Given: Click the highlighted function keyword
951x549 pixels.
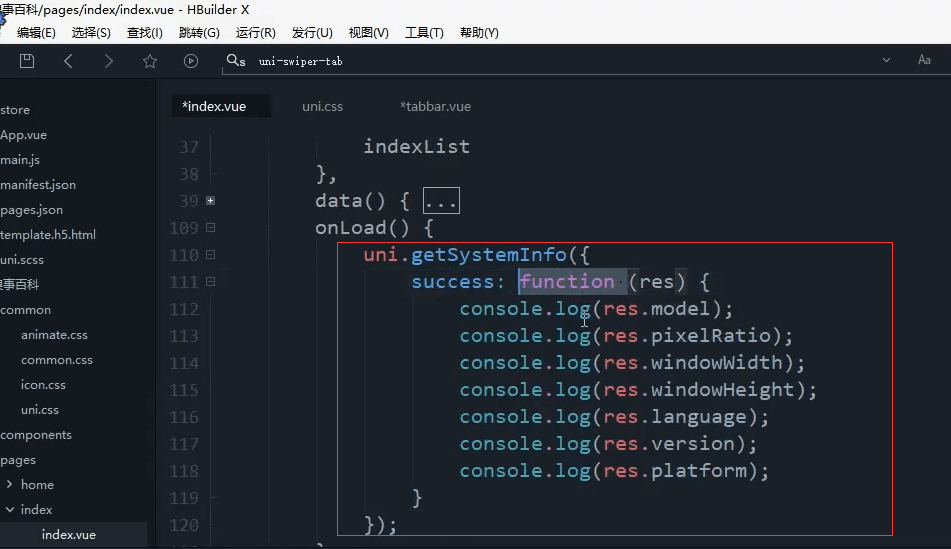Looking at the screenshot, I should click(566, 281).
